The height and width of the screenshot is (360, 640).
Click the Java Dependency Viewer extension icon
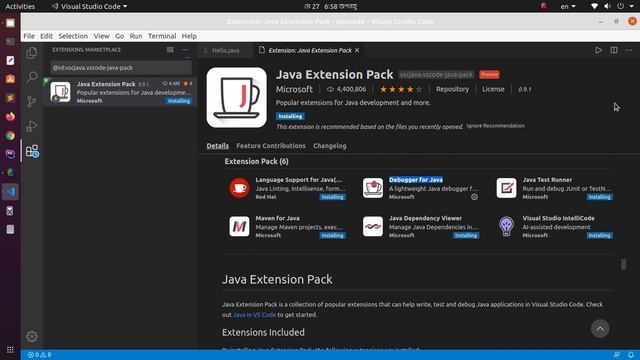point(373,226)
